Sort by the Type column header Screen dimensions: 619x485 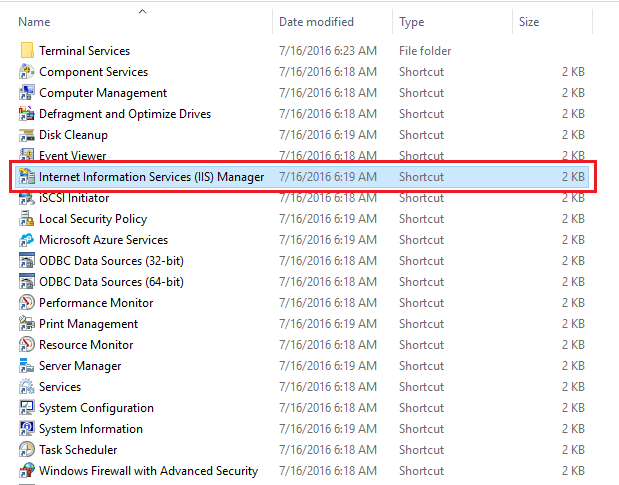(411, 22)
